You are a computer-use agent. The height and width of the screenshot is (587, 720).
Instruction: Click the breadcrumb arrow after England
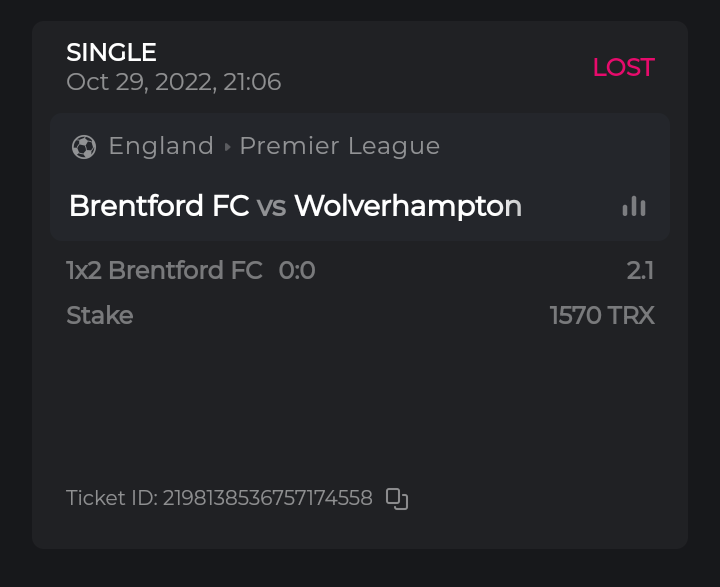pyautogui.click(x=228, y=147)
